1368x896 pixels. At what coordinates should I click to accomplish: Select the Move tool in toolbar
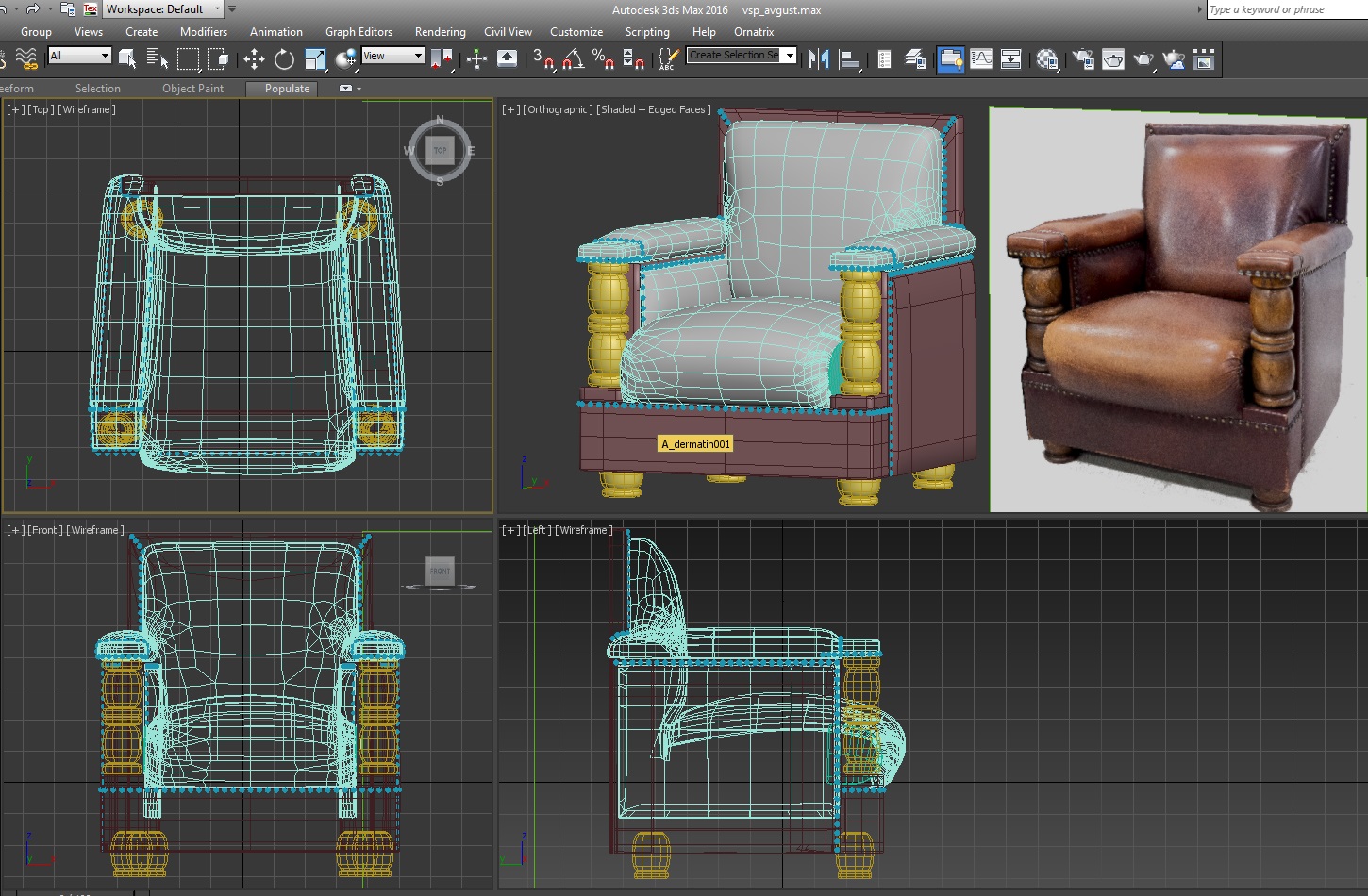pyautogui.click(x=254, y=59)
